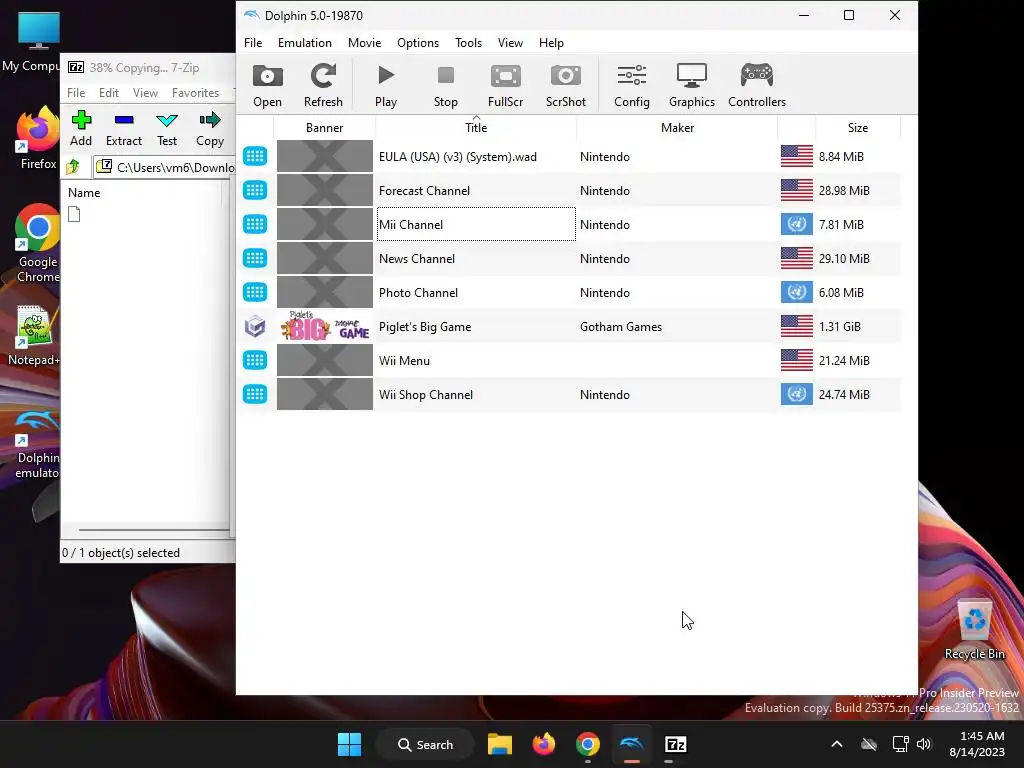
Task: Click the clock showing 1:45 AM
Action: click(x=982, y=736)
